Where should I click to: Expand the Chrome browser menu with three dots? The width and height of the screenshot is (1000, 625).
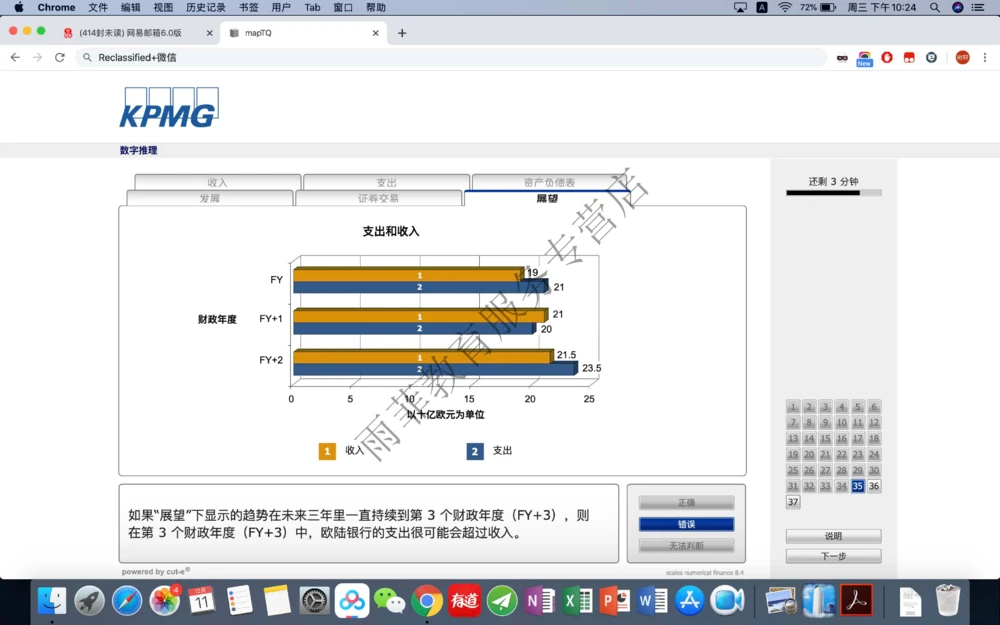(x=985, y=58)
